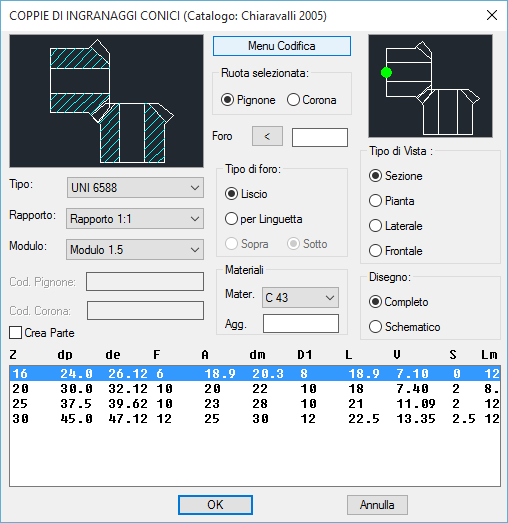Select Frontale view type
Image resolution: width=508 pixels, height=523 pixels.
[396, 250]
